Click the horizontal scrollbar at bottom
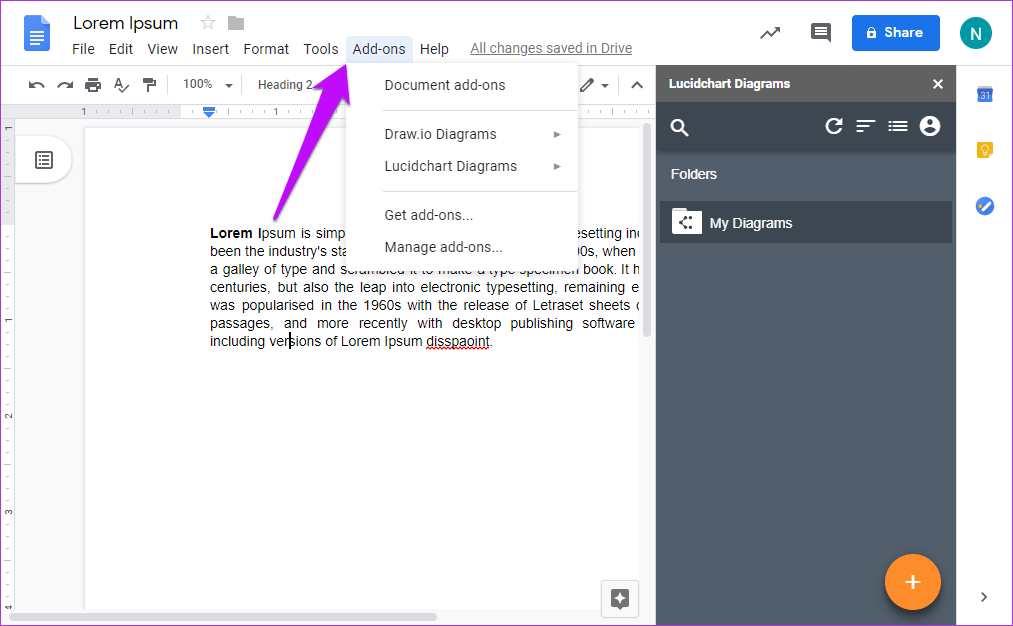1013x626 pixels. pyautogui.click(x=223, y=617)
